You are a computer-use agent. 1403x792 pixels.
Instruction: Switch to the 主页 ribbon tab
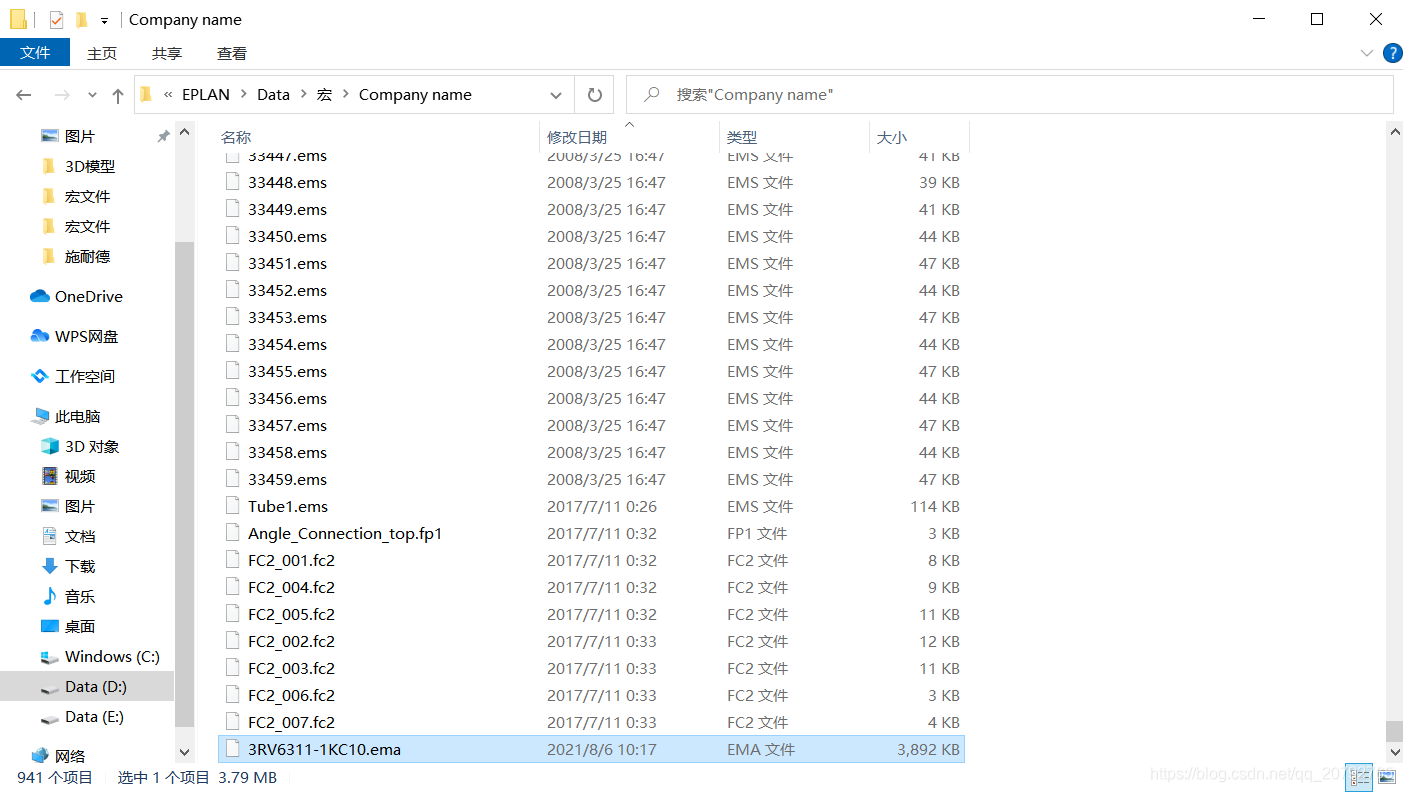pos(102,53)
